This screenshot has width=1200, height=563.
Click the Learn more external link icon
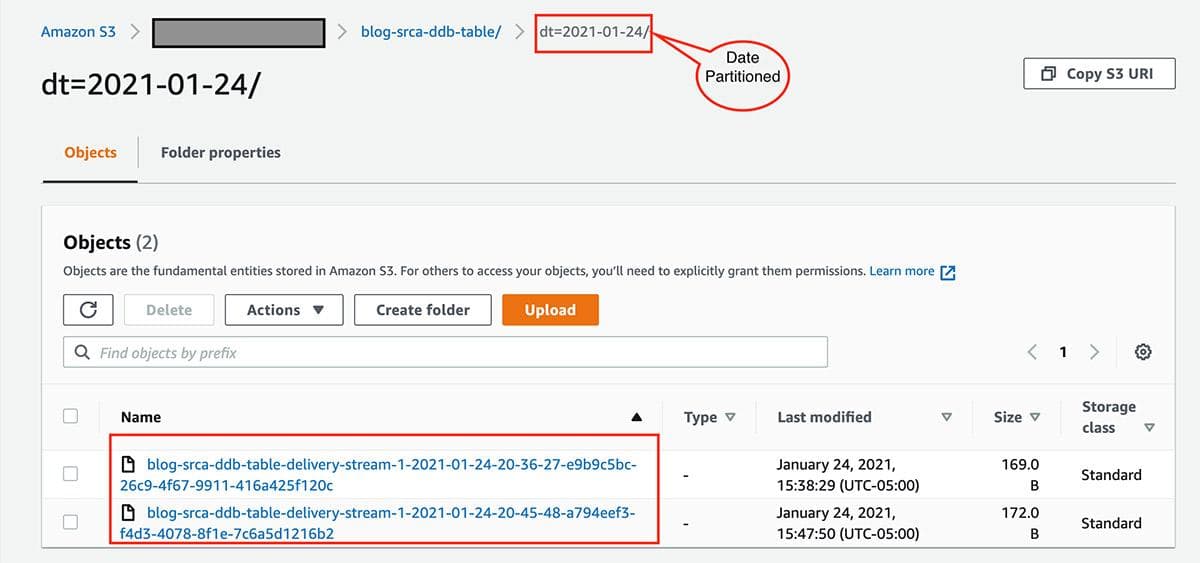948,272
